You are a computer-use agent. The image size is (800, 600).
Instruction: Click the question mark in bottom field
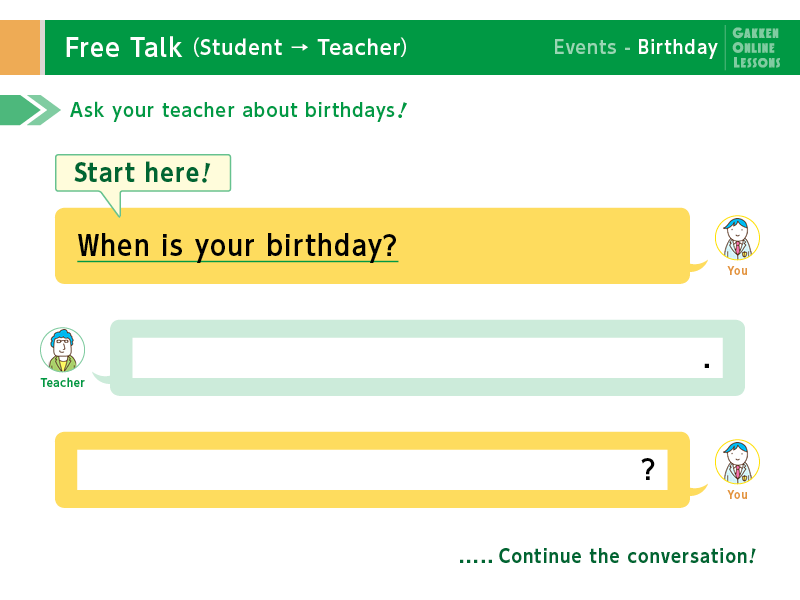coord(648,469)
